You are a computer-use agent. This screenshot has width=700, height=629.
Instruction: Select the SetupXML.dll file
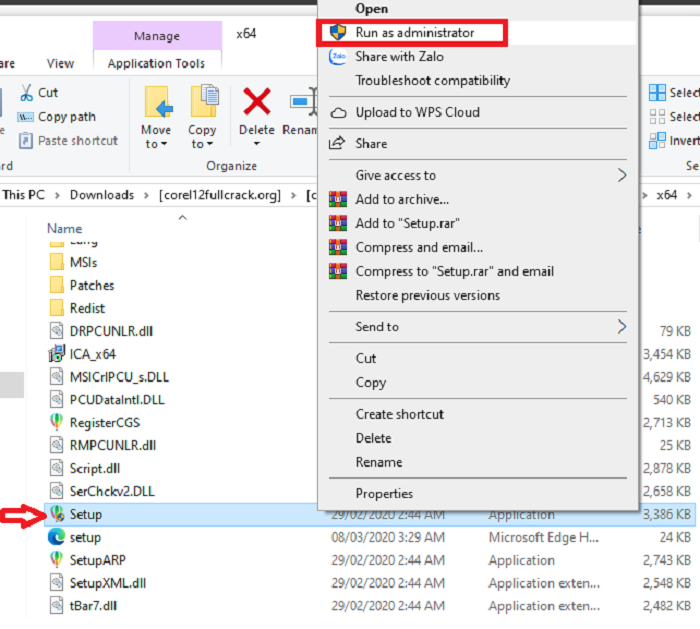(108, 583)
